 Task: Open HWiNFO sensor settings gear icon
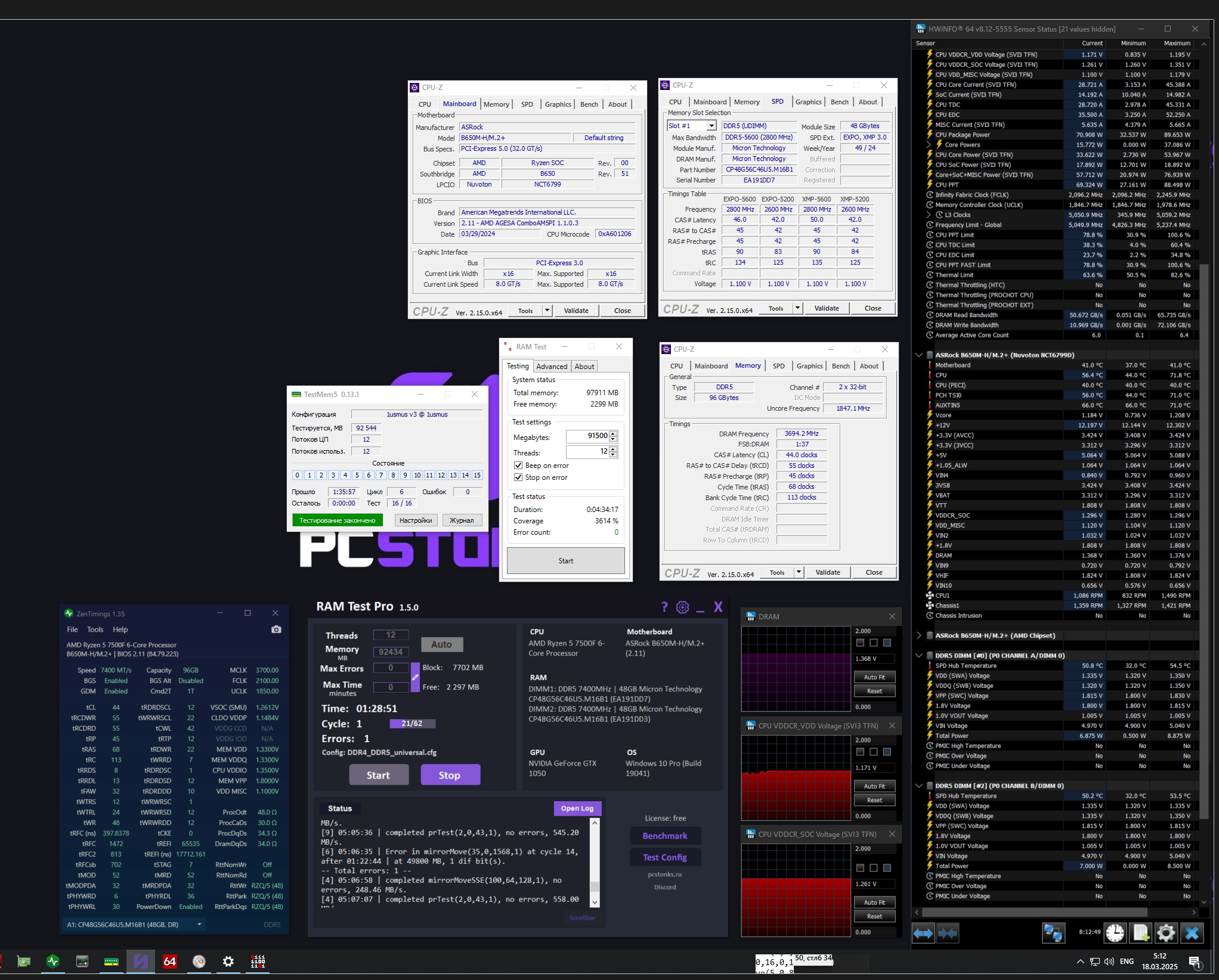pos(1166,933)
